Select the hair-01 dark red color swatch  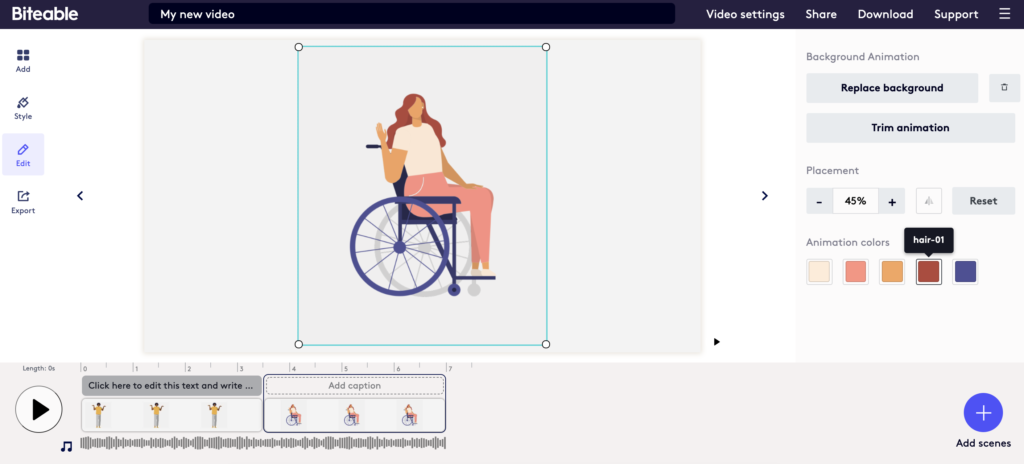[x=929, y=272]
